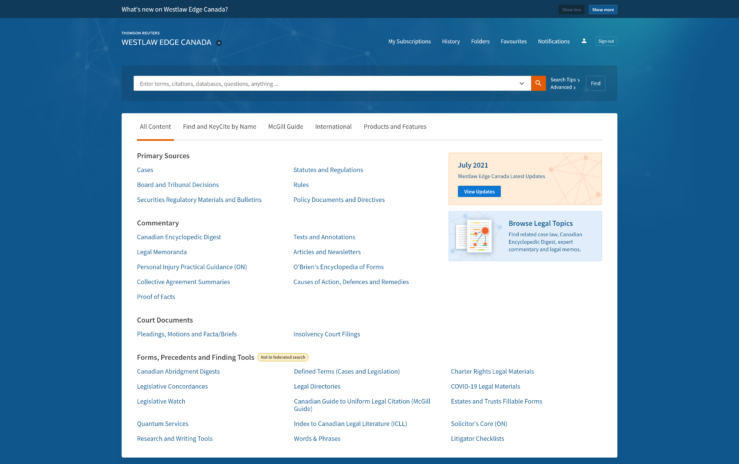Click the Browse Legal Topics document illustration
739x464 pixels.
[474, 236]
